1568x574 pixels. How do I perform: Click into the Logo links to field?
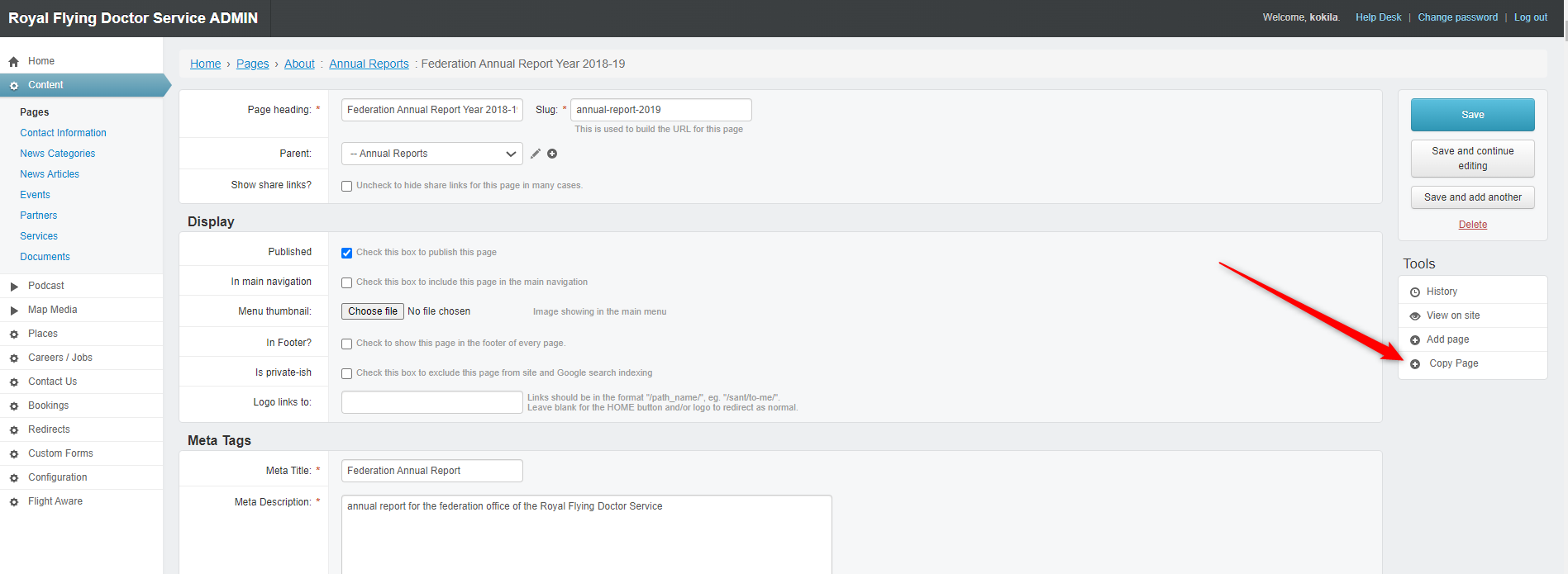point(432,402)
